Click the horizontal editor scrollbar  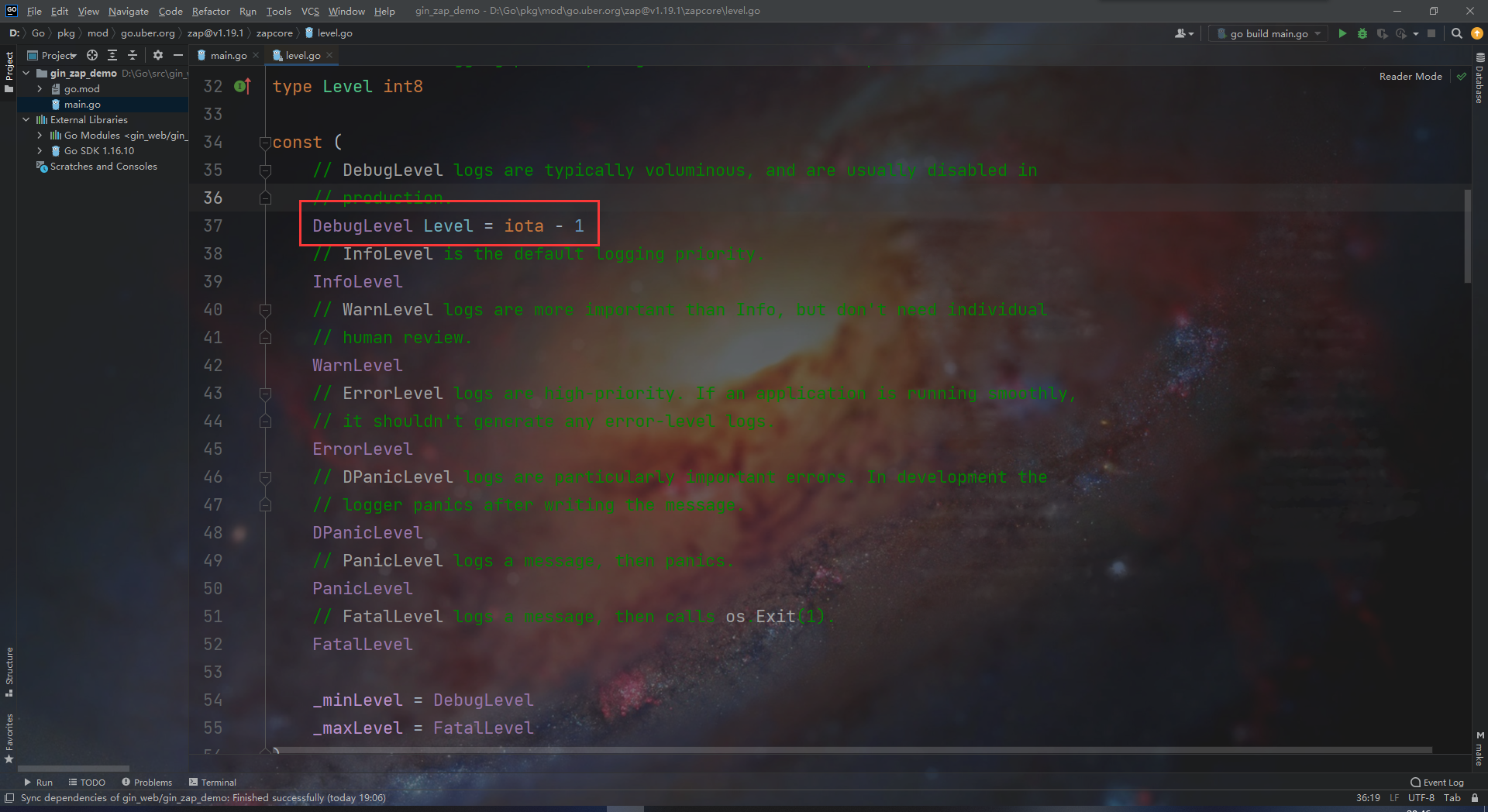pos(852,750)
